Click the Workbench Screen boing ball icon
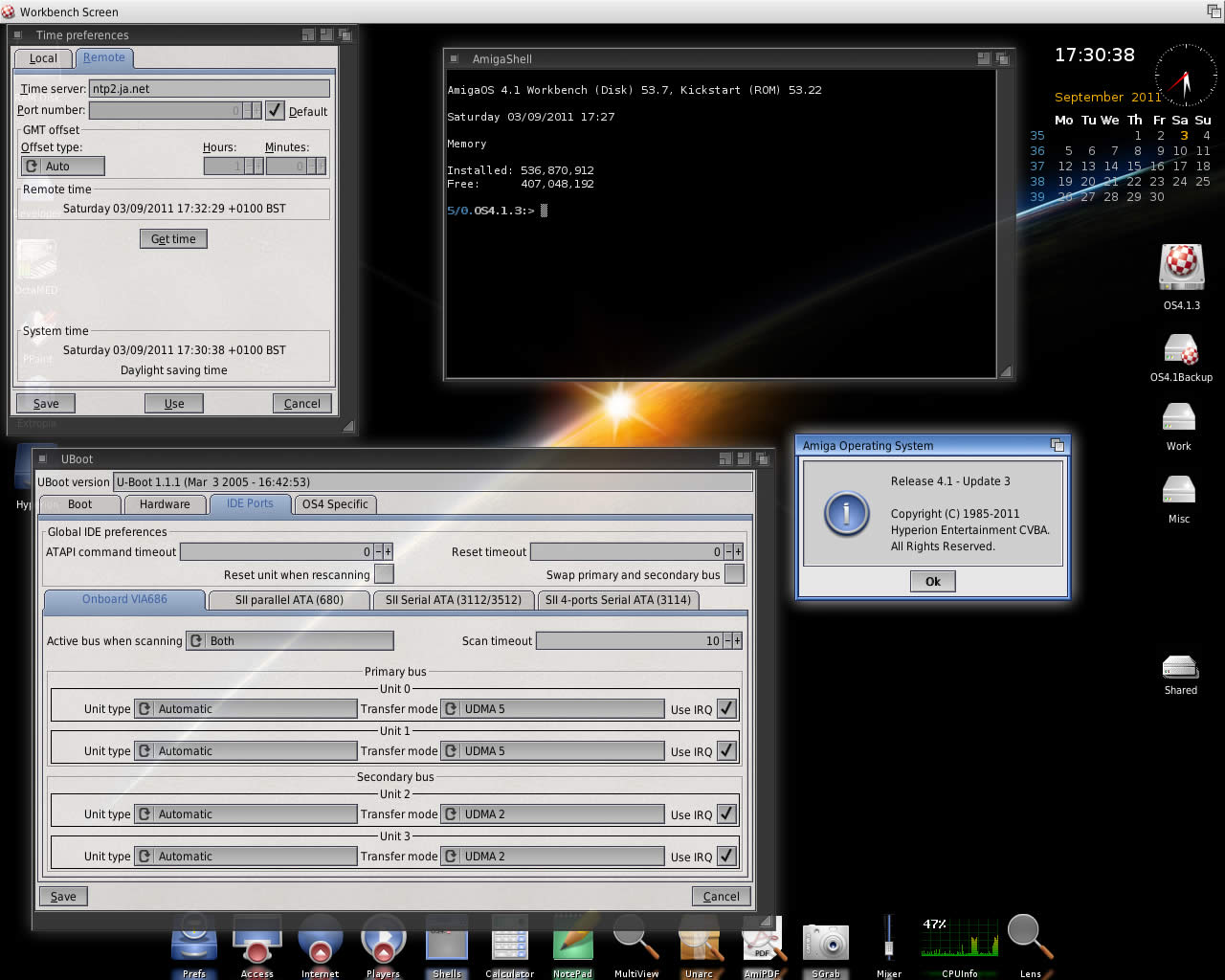1225x980 pixels. pyautogui.click(x=9, y=11)
